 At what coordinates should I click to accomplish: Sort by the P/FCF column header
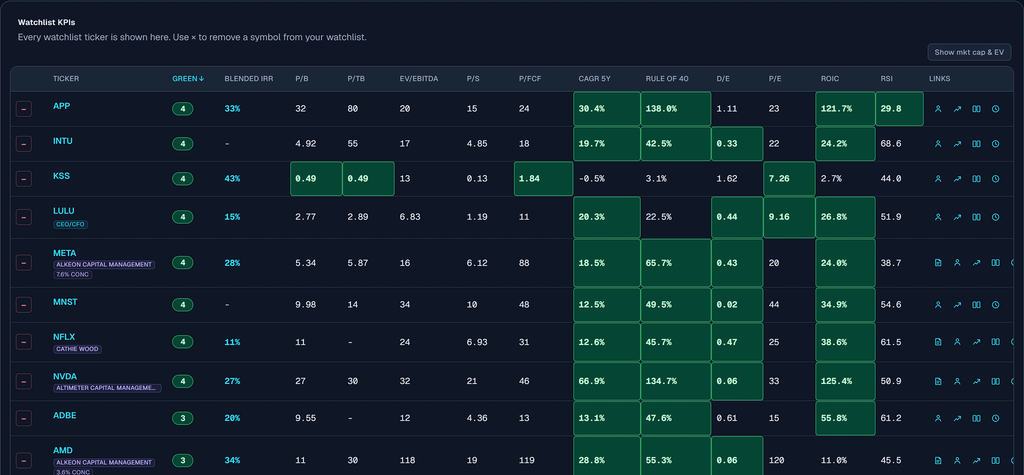530,79
